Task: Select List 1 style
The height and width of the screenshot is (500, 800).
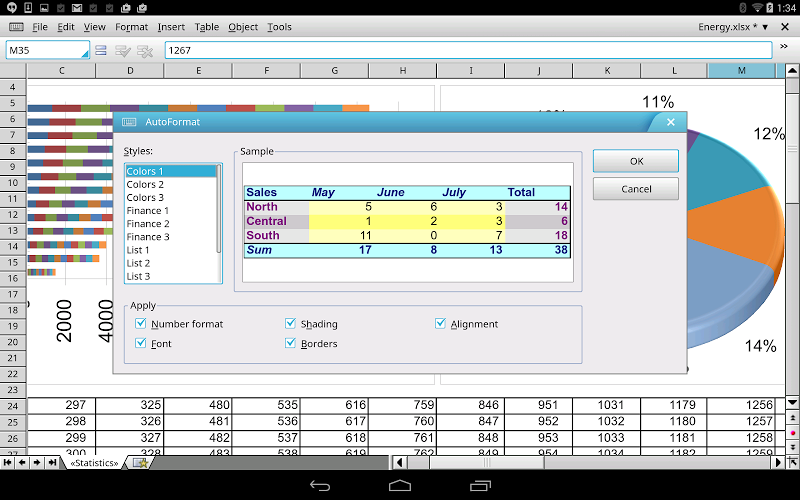Action: tap(171, 250)
